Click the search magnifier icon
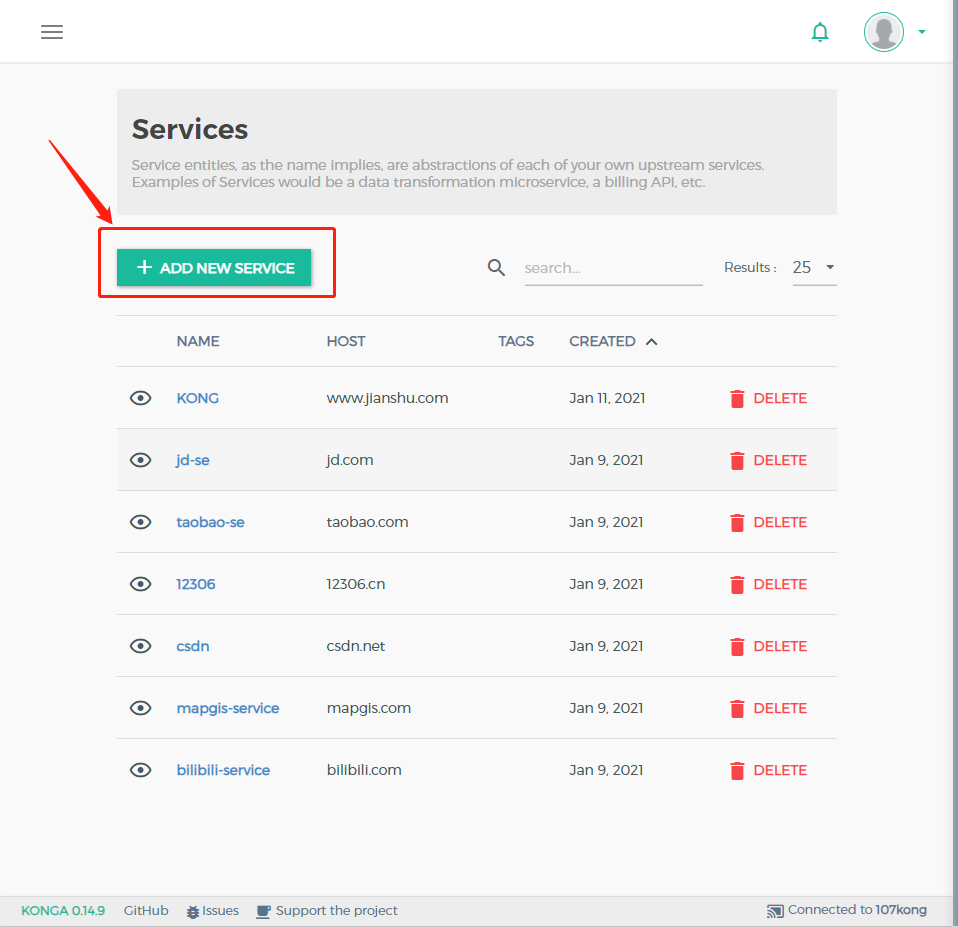Viewport: 958px width, 927px height. coord(496,267)
